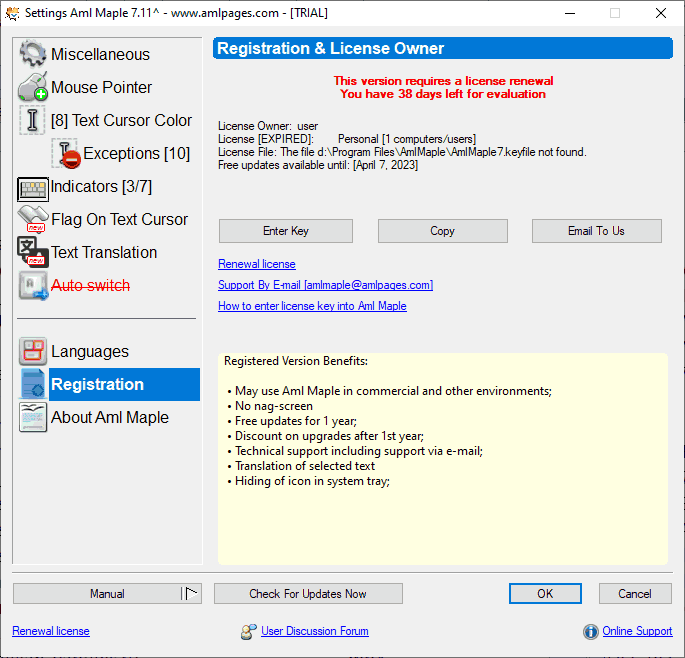The width and height of the screenshot is (685, 658).
Task: Click bottom-left Renewal license link
Action: pyautogui.click(x=51, y=631)
